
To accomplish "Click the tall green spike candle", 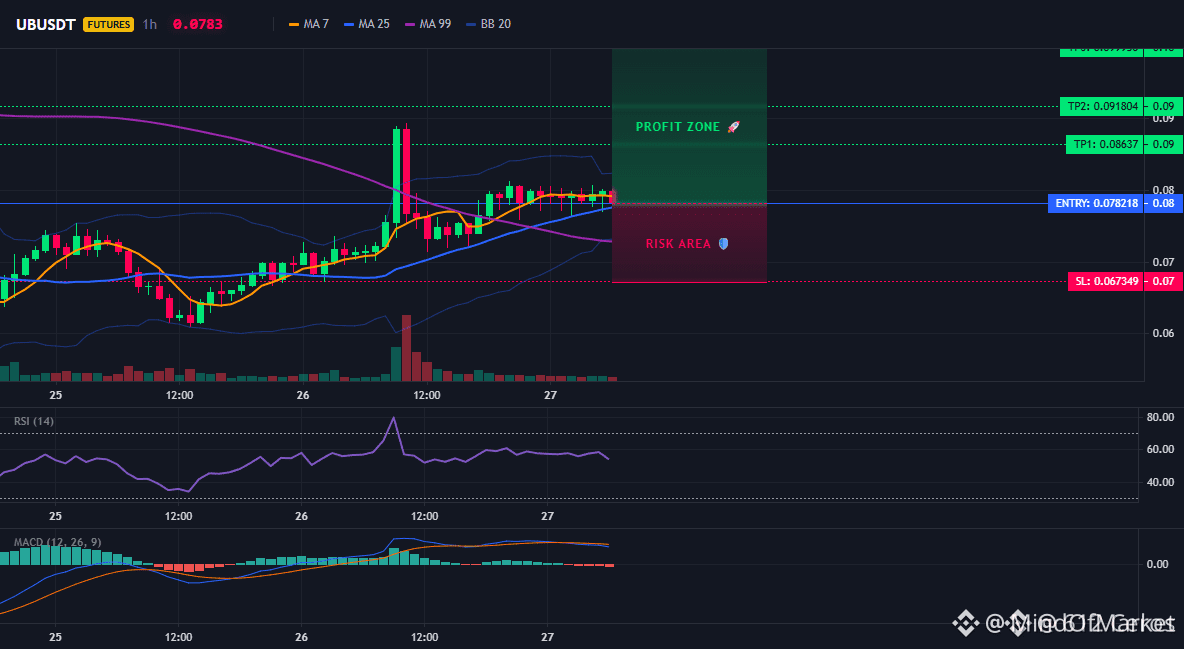I will click(396, 175).
